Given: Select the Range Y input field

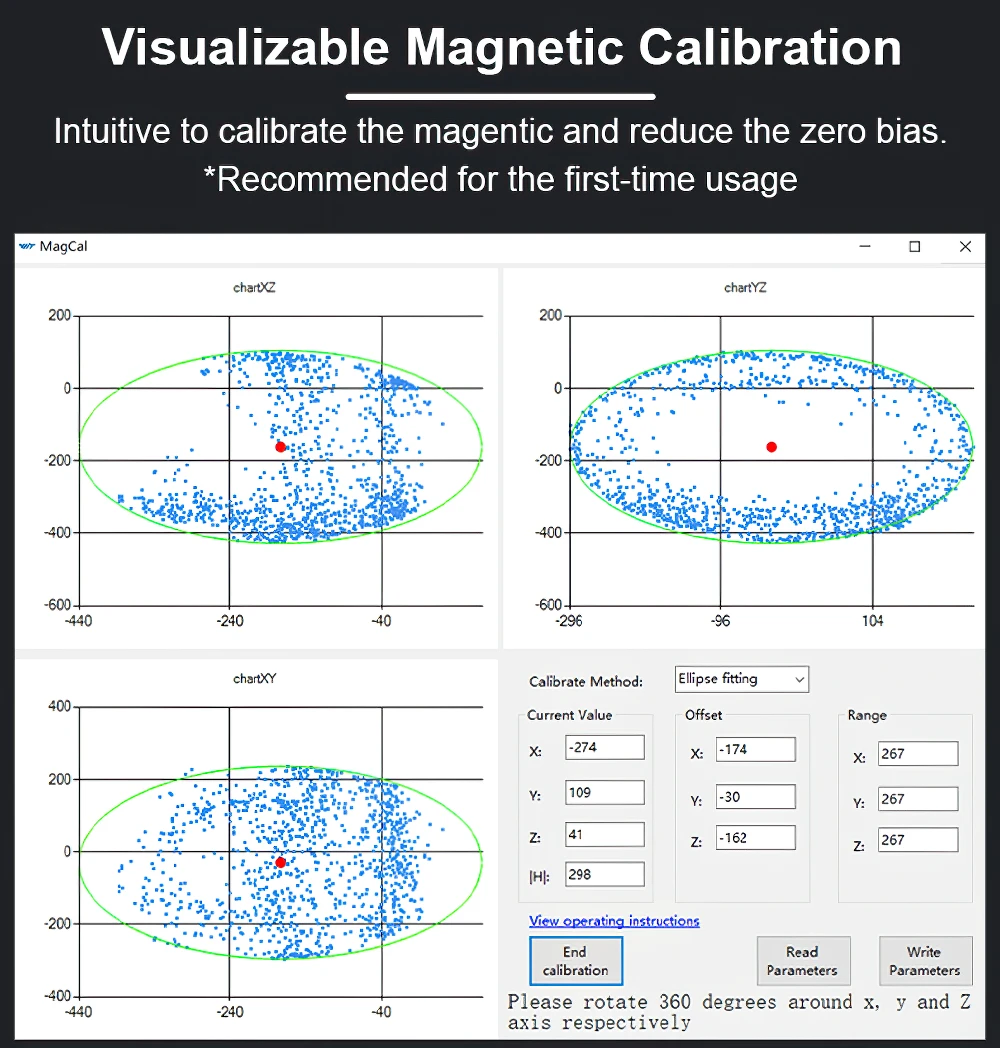Looking at the screenshot, I should pos(917,799).
